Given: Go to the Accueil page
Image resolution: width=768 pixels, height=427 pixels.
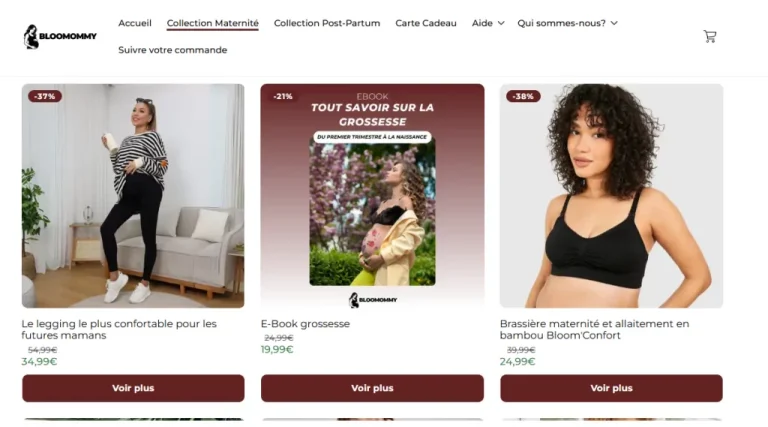Looking at the screenshot, I should [135, 23].
